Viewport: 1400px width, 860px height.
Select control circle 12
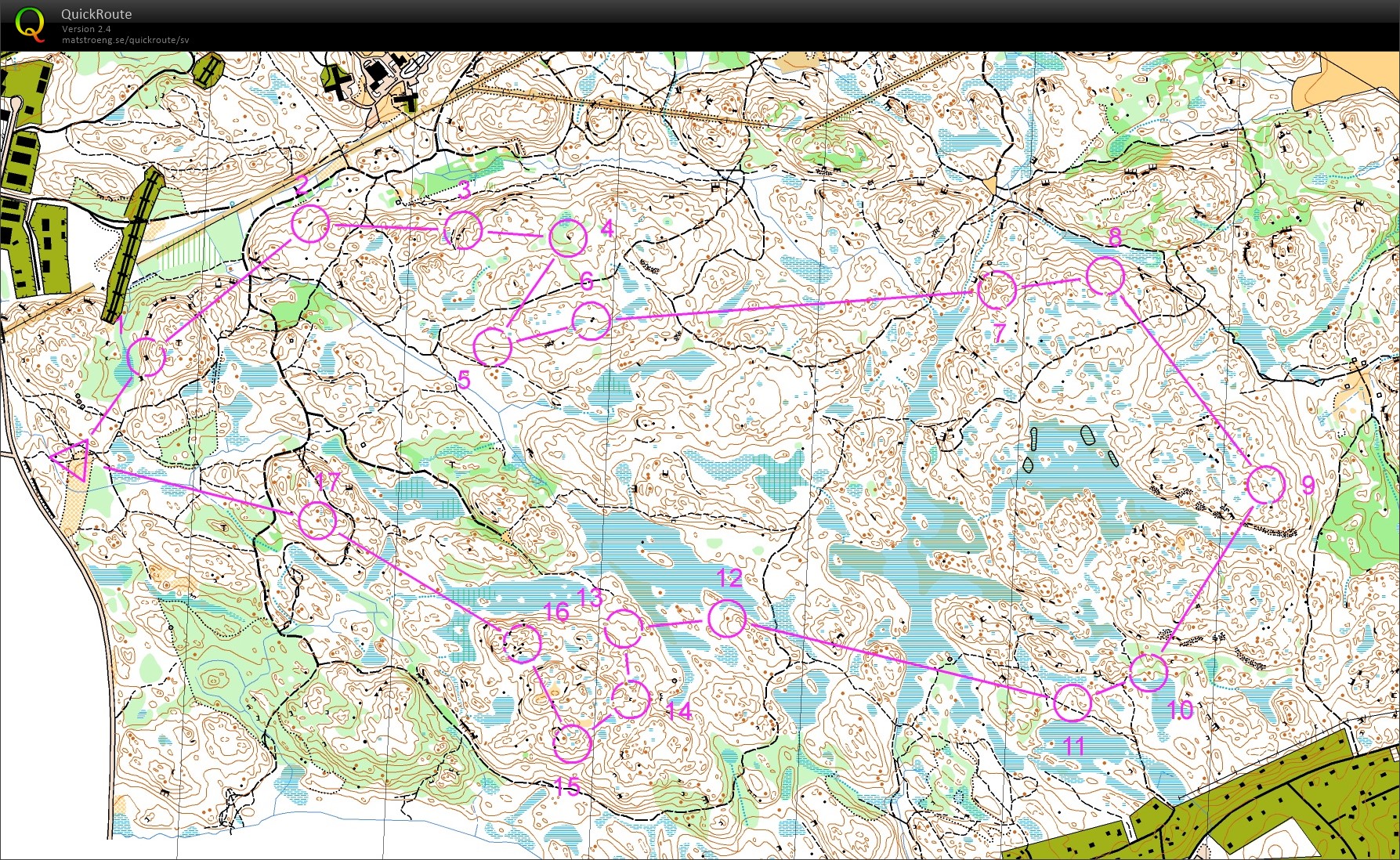[x=727, y=619]
